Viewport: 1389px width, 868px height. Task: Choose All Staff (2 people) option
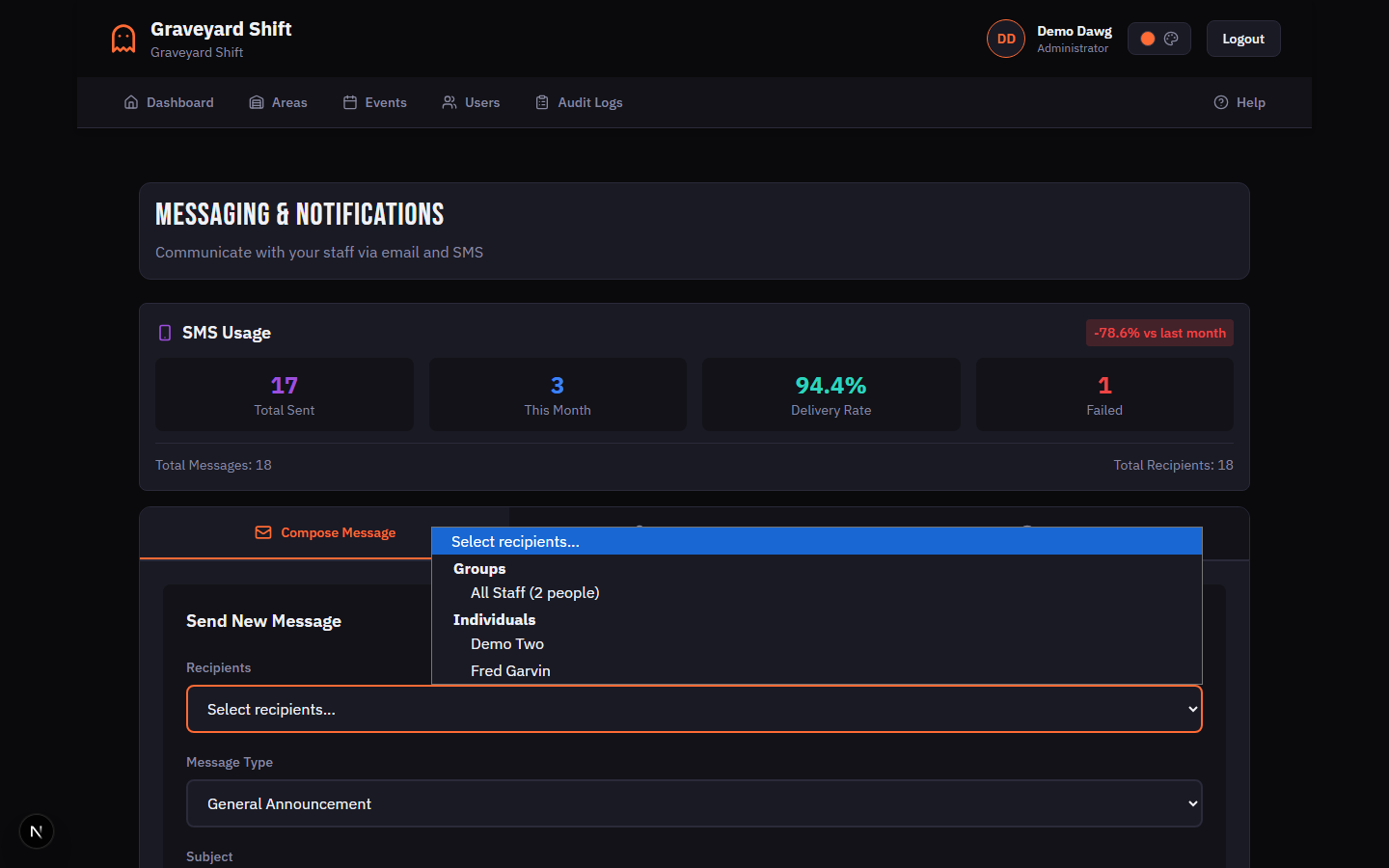pos(534,593)
